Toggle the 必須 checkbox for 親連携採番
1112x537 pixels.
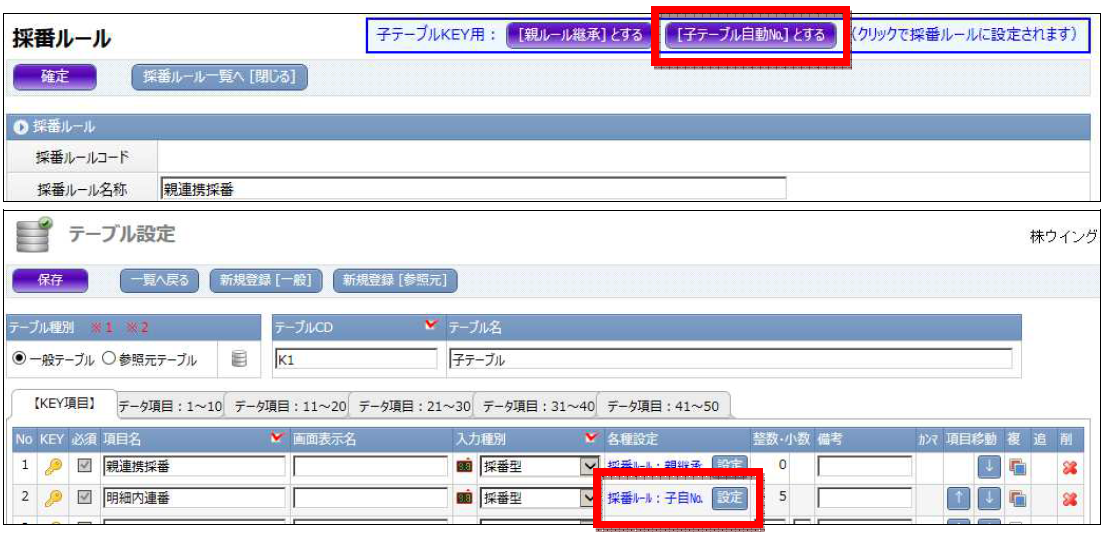[x=85, y=466]
